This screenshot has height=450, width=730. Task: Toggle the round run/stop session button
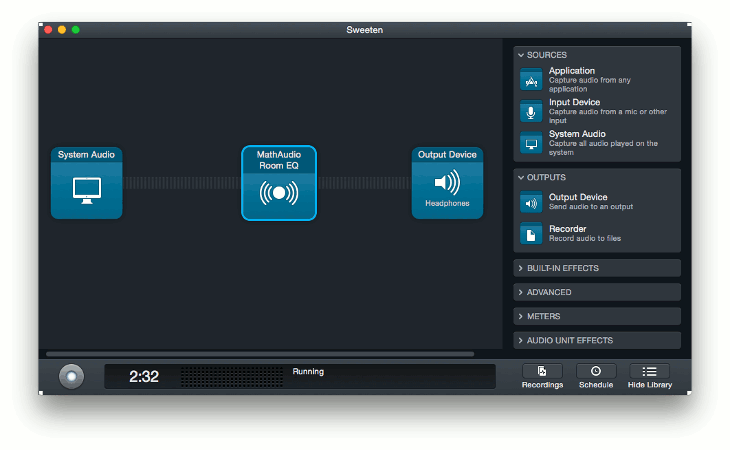[71, 376]
